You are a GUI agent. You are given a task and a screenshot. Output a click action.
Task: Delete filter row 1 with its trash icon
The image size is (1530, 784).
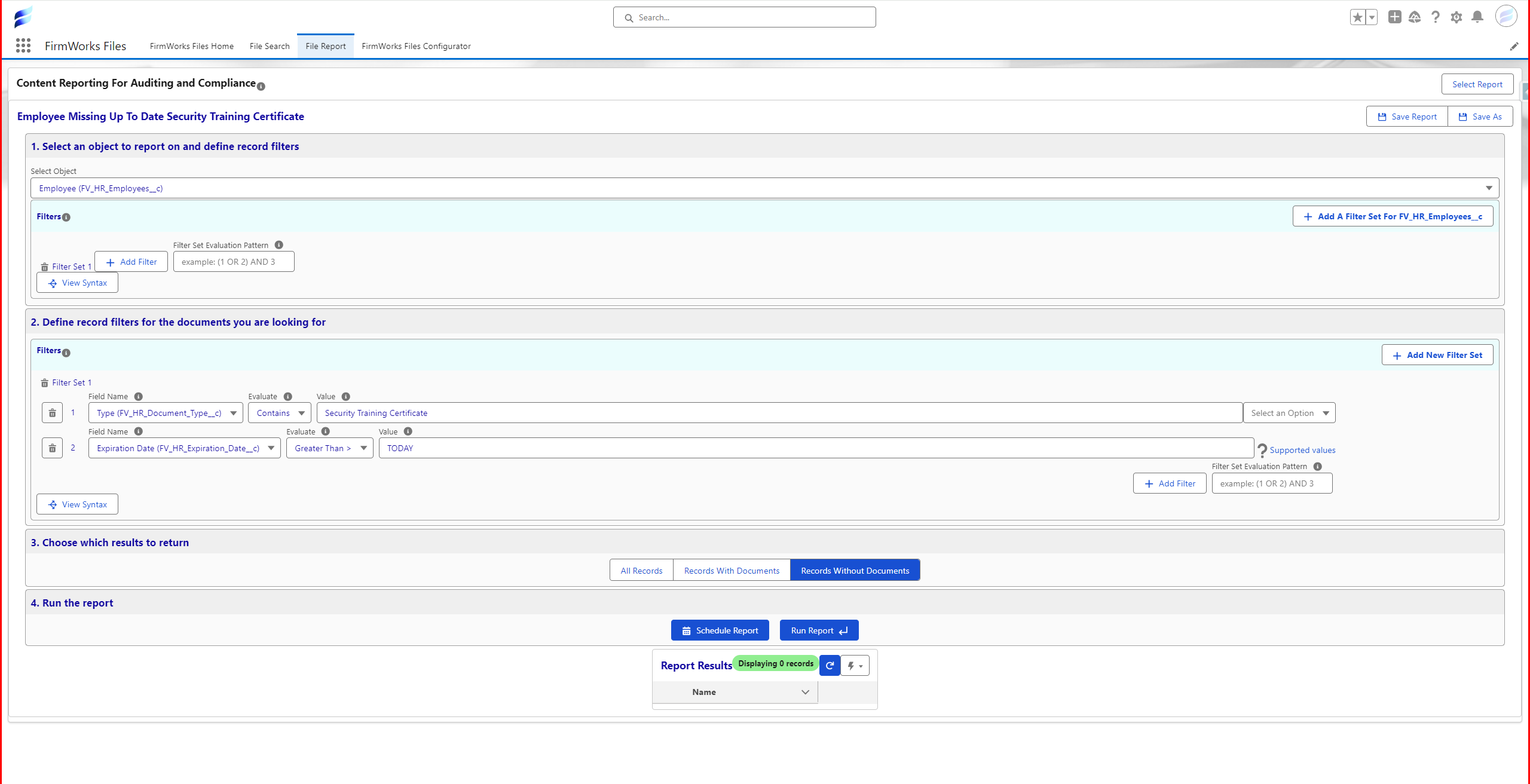pos(52,412)
